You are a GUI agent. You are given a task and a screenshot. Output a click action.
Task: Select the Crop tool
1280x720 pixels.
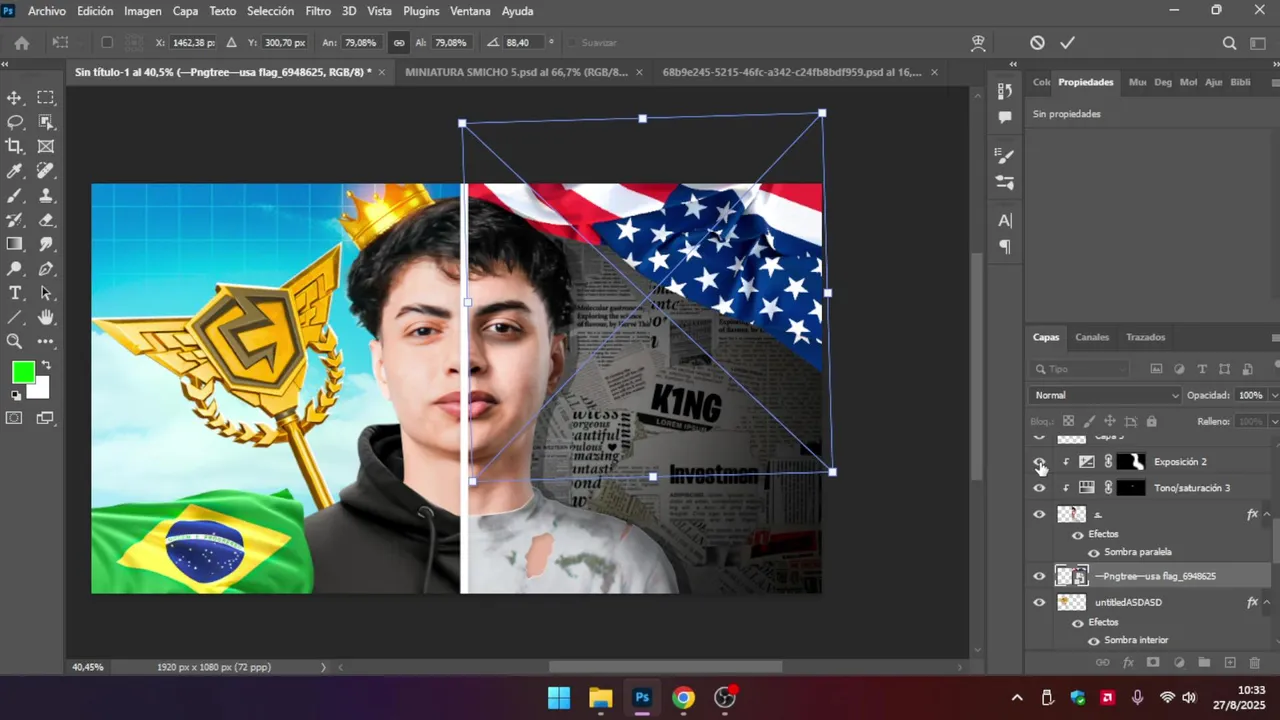15,147
